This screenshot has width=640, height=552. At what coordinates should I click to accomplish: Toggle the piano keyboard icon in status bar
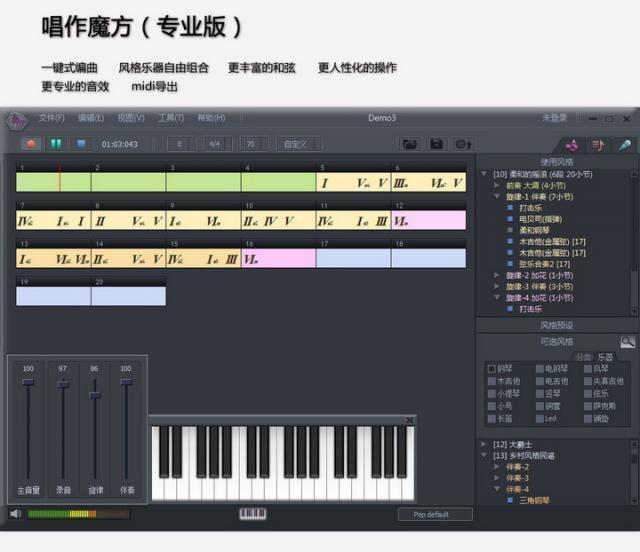tap(253, 514)
